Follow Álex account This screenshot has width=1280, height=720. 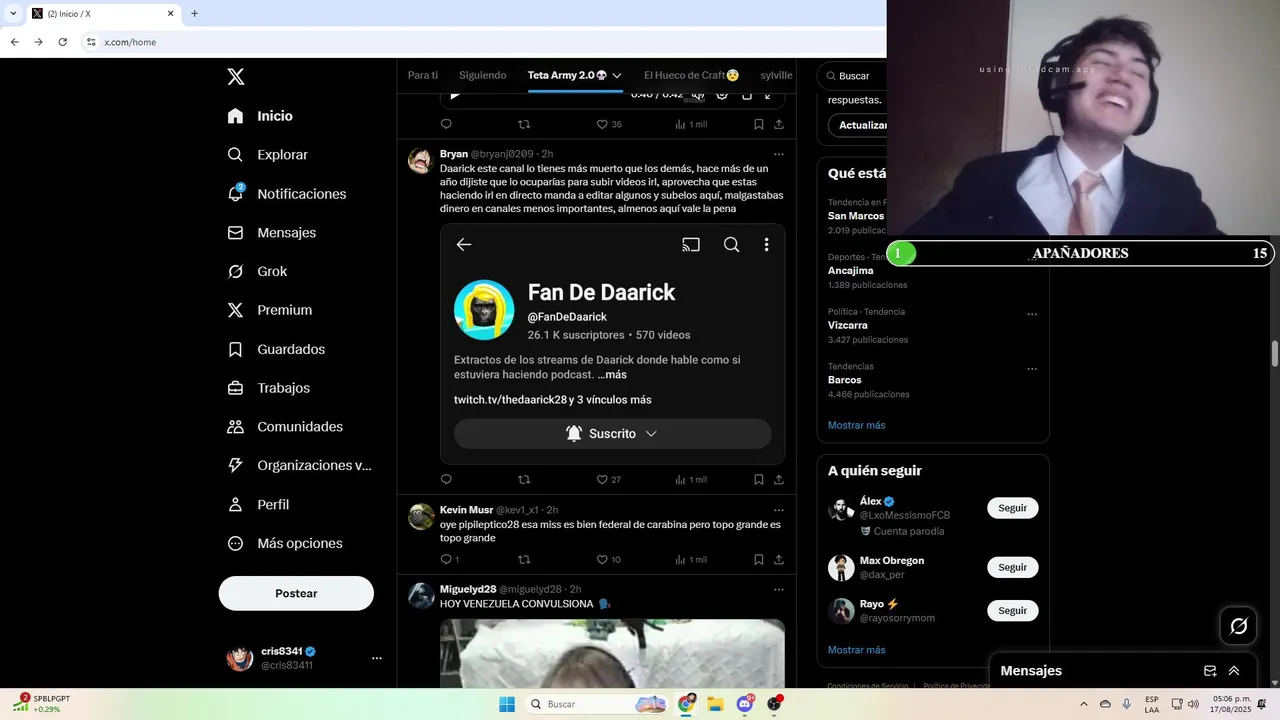coord(1012,508)
